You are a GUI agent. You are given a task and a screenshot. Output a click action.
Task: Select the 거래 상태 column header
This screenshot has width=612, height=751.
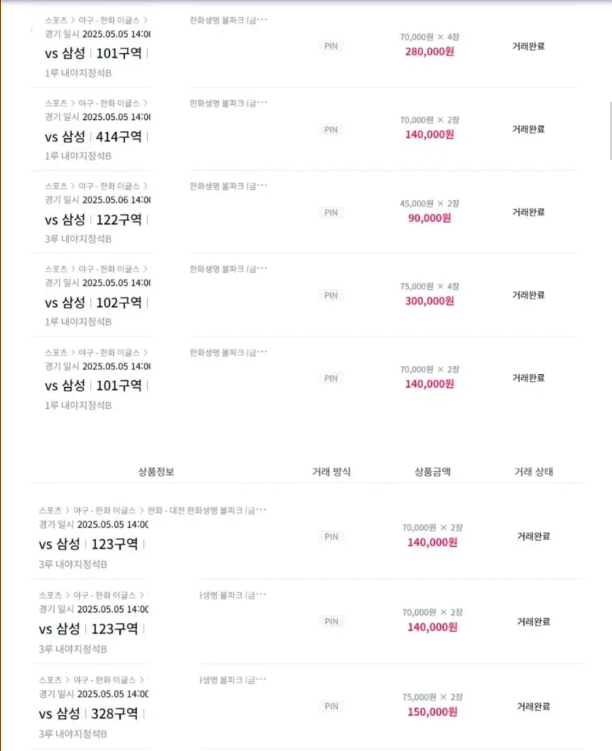point(533,472)
